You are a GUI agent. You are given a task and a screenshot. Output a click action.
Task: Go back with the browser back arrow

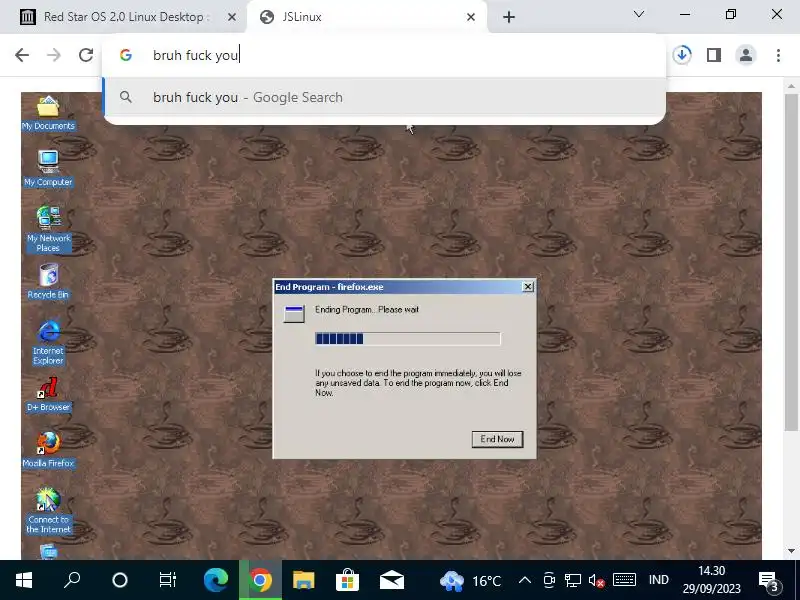(x=22, y=55)
